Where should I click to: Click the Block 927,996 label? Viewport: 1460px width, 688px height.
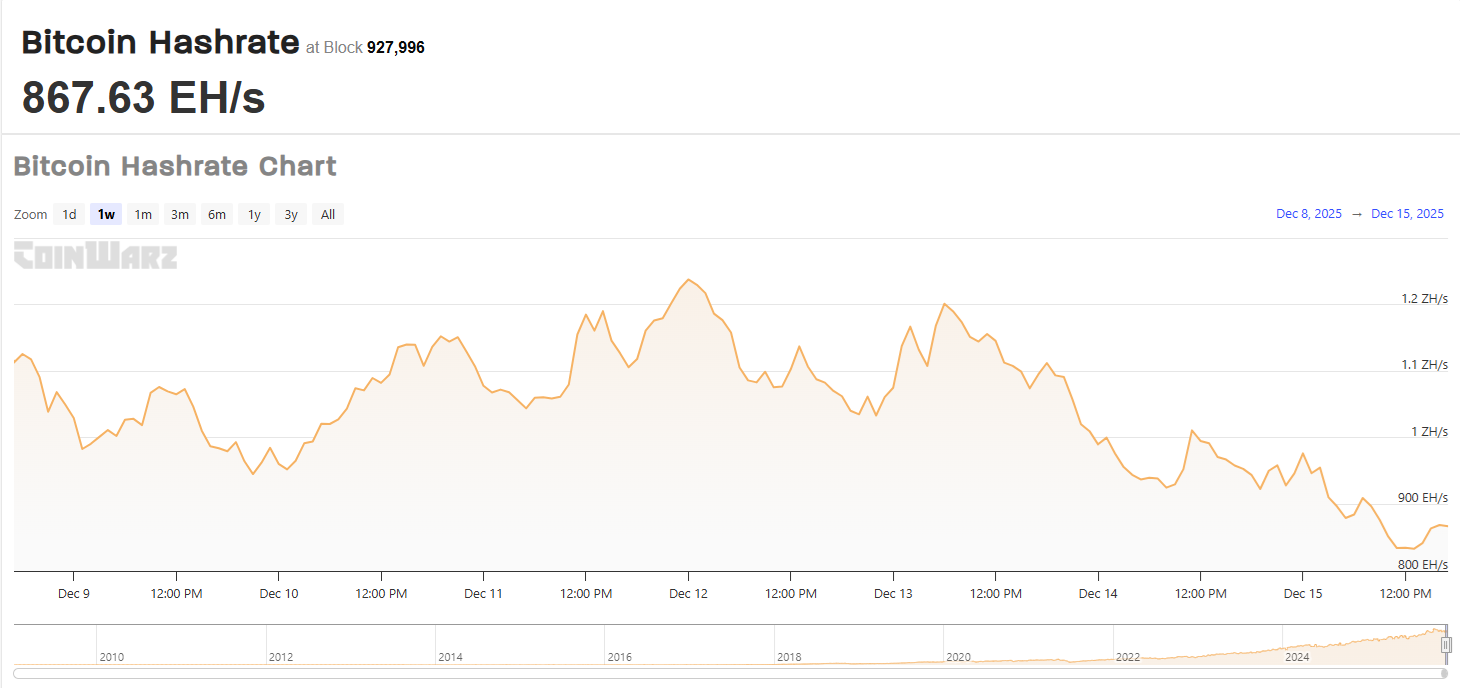(365, 47)
